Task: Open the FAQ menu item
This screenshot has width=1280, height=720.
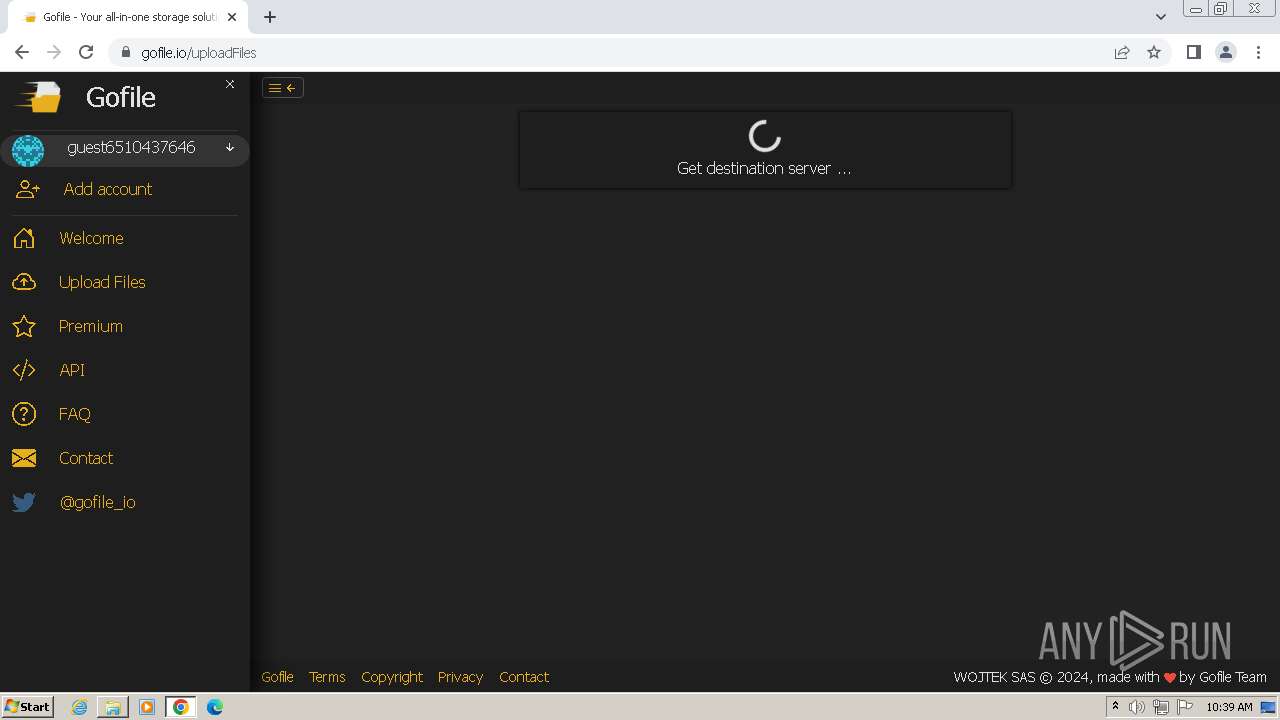Action: pyautogui.click(x=75, y=414)
